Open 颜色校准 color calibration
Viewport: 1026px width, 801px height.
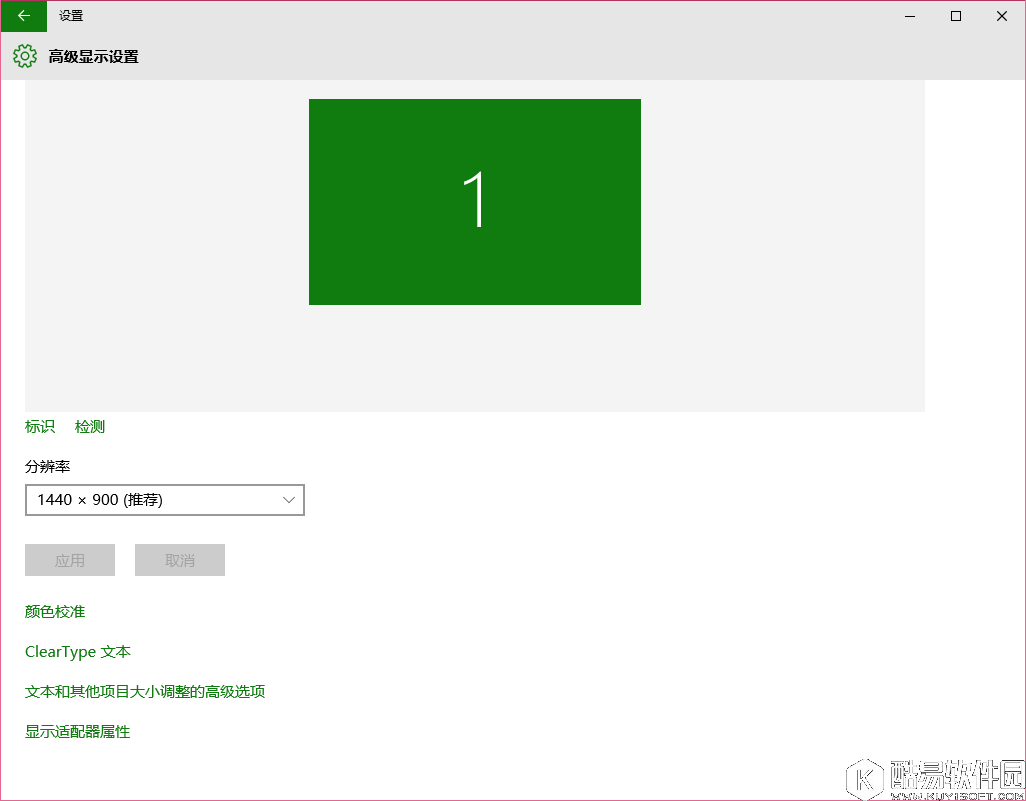pos(54,611)
